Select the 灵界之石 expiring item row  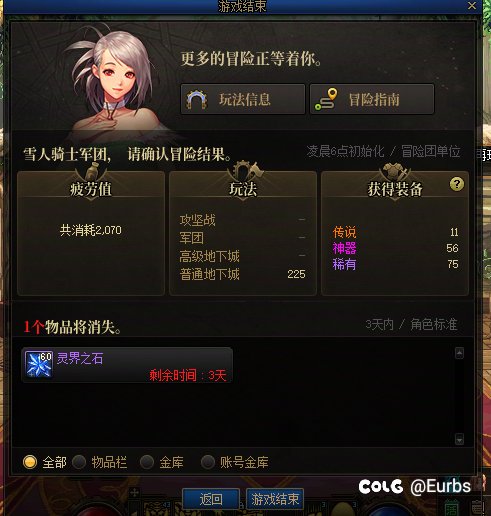point(127,364)
